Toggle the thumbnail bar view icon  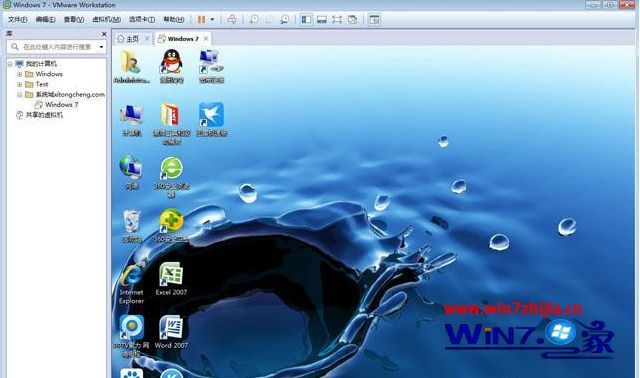point(322,19)
